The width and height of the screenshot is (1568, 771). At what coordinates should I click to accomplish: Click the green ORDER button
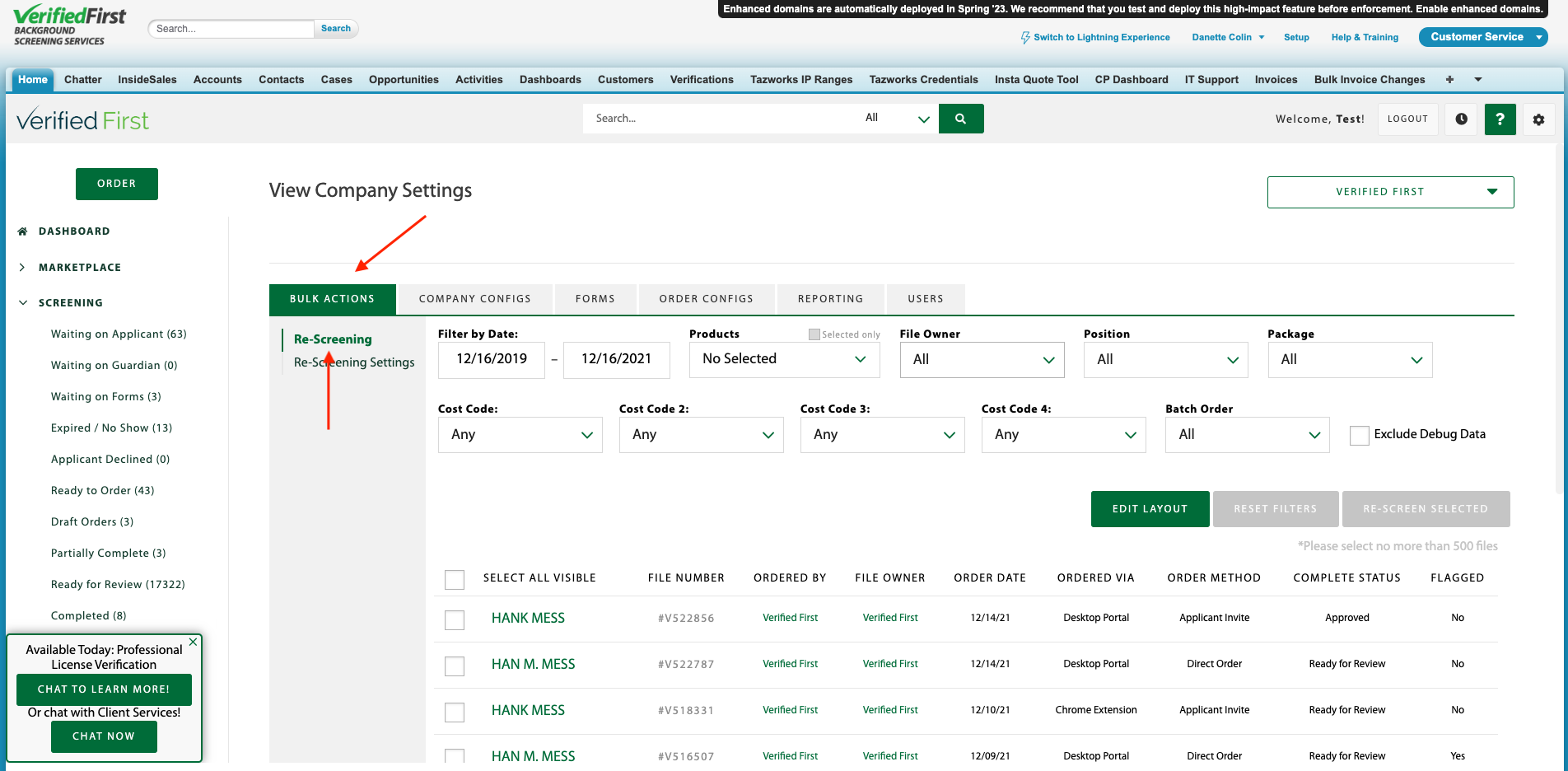pyautogui.click(x=117, y=184)
